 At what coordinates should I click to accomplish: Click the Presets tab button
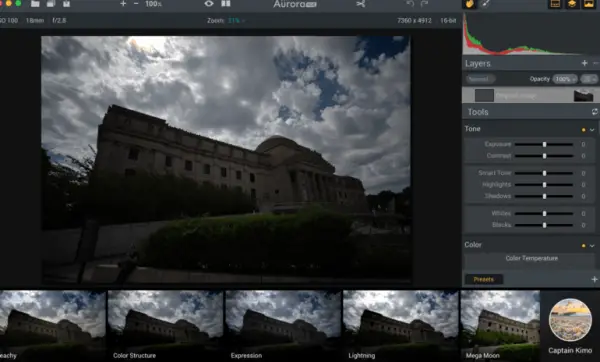pyautogui.click(x=484, y=279)
